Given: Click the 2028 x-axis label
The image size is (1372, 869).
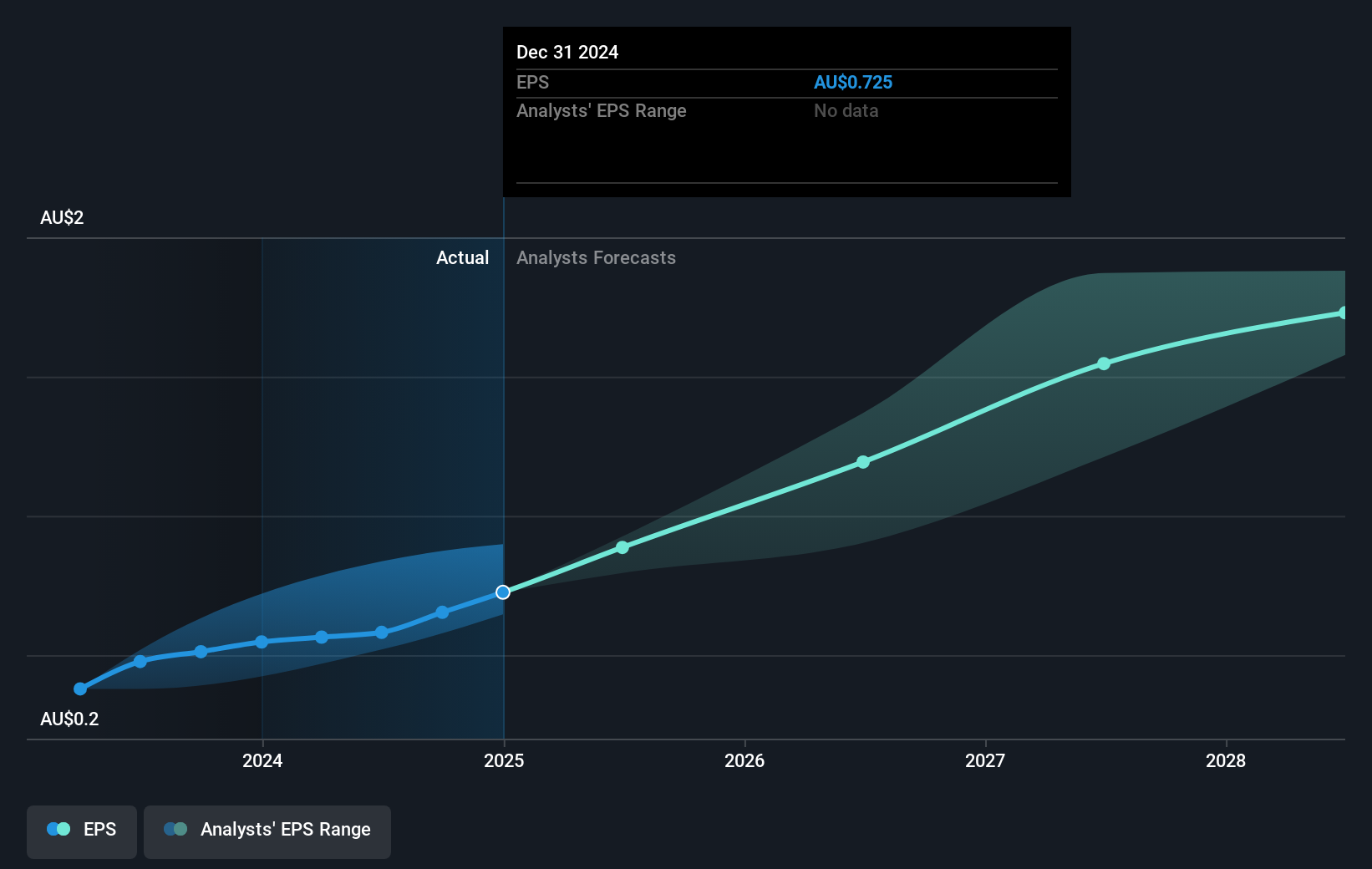Looking at the screenshot, I should tap(1226, 760).
